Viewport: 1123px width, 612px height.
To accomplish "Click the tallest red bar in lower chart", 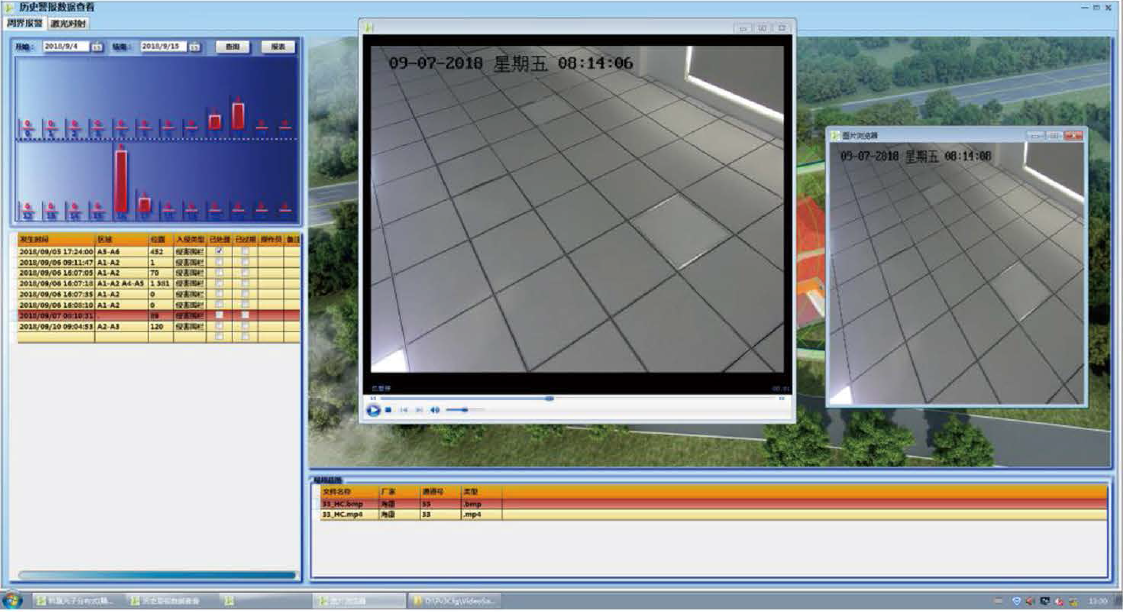I will click(121, 180).
